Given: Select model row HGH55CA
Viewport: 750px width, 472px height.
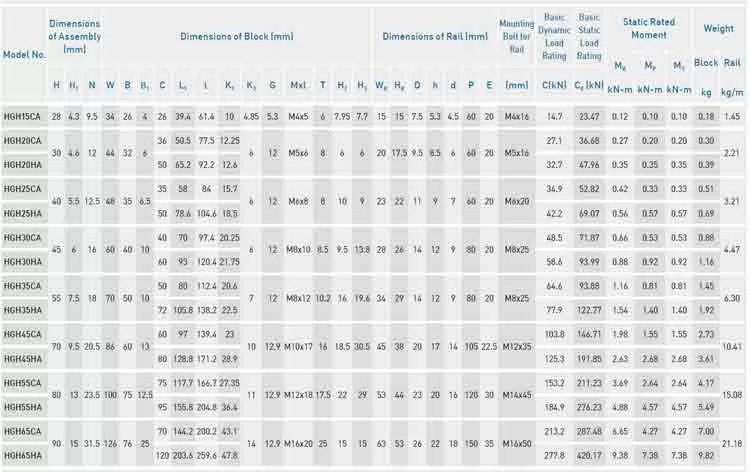Looking at the screenshot, I should pos(22,383).
